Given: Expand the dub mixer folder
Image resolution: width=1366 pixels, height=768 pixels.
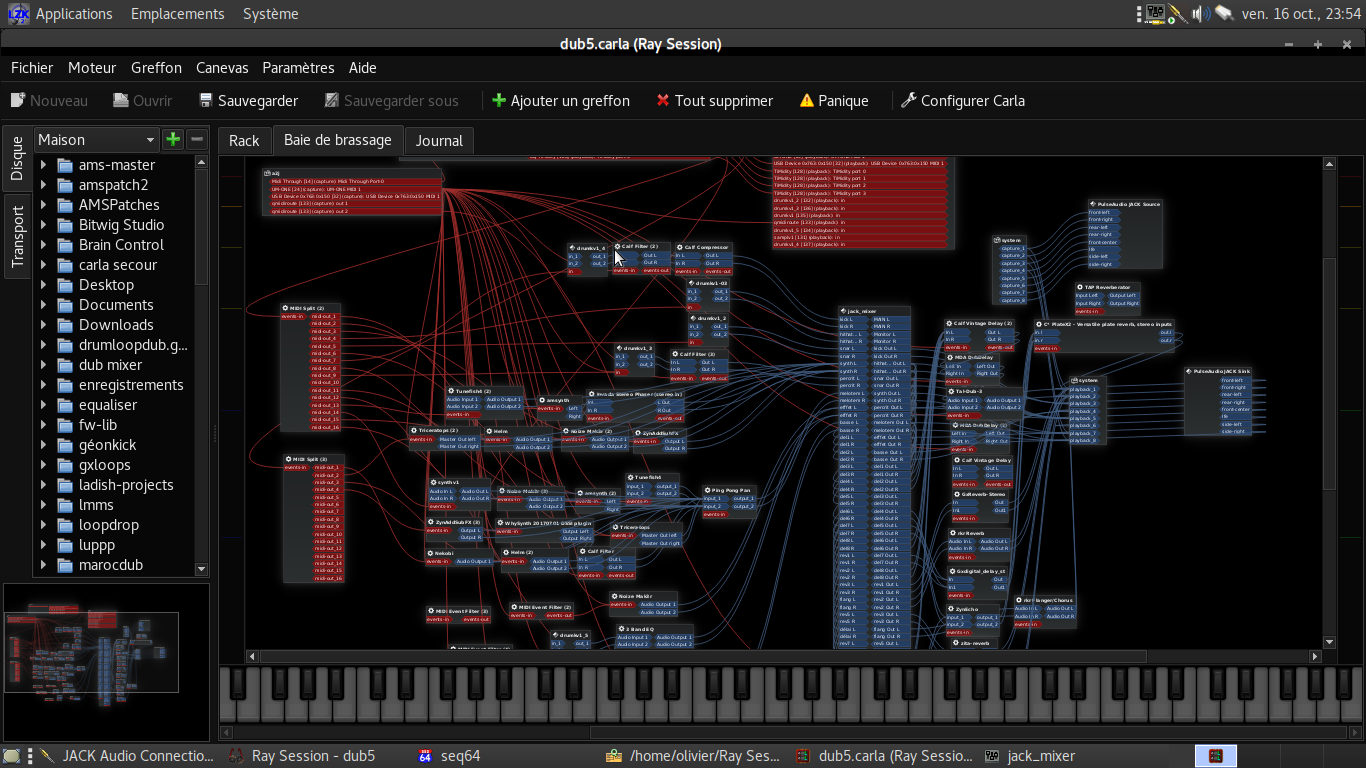Looking at the screenshot, I should click(x=43, y=365).
